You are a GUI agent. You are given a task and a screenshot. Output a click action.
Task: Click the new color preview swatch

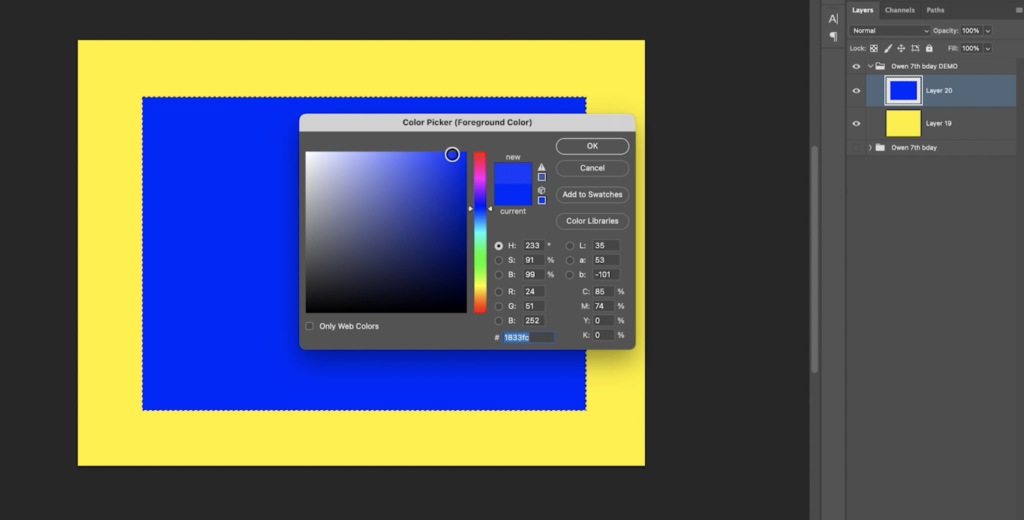coord(513,173)
